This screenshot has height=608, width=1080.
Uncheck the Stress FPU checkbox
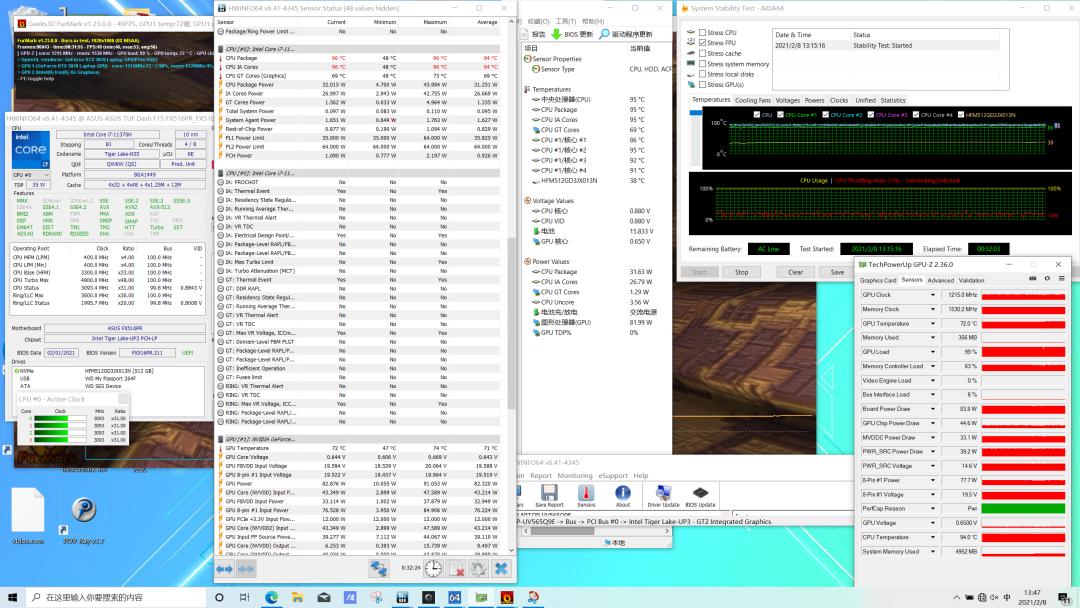[x=703, y=43]
